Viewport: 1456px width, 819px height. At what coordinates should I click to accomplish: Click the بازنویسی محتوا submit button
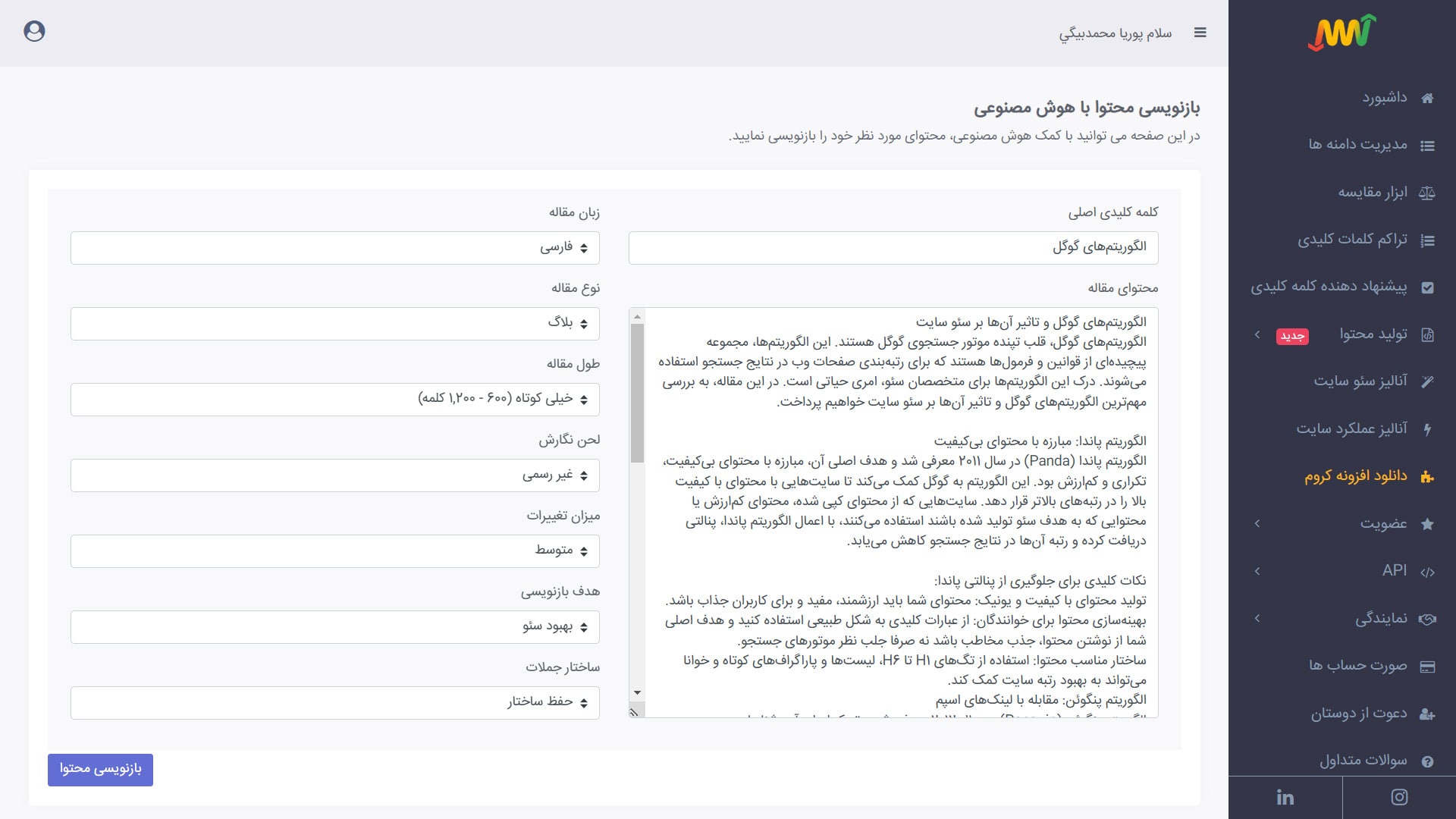100,770
